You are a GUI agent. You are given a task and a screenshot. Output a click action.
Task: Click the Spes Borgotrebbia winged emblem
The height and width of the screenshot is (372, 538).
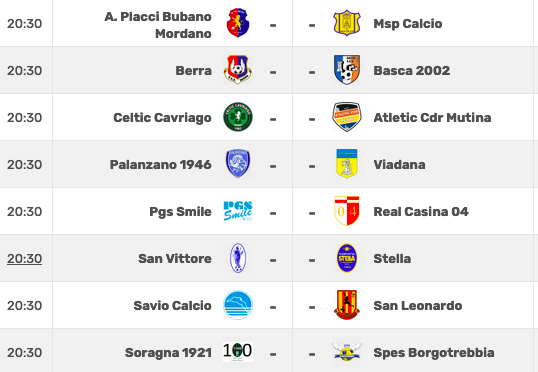347,352
